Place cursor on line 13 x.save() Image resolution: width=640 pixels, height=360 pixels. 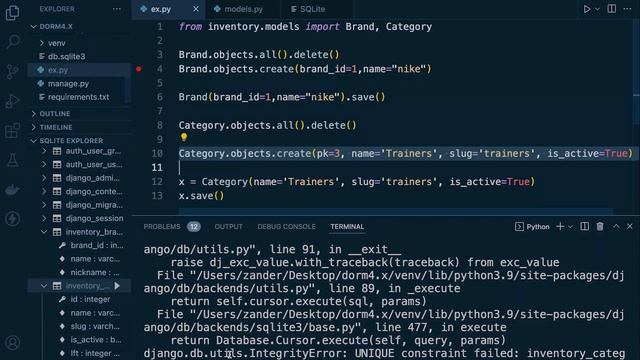coord(201,196)
